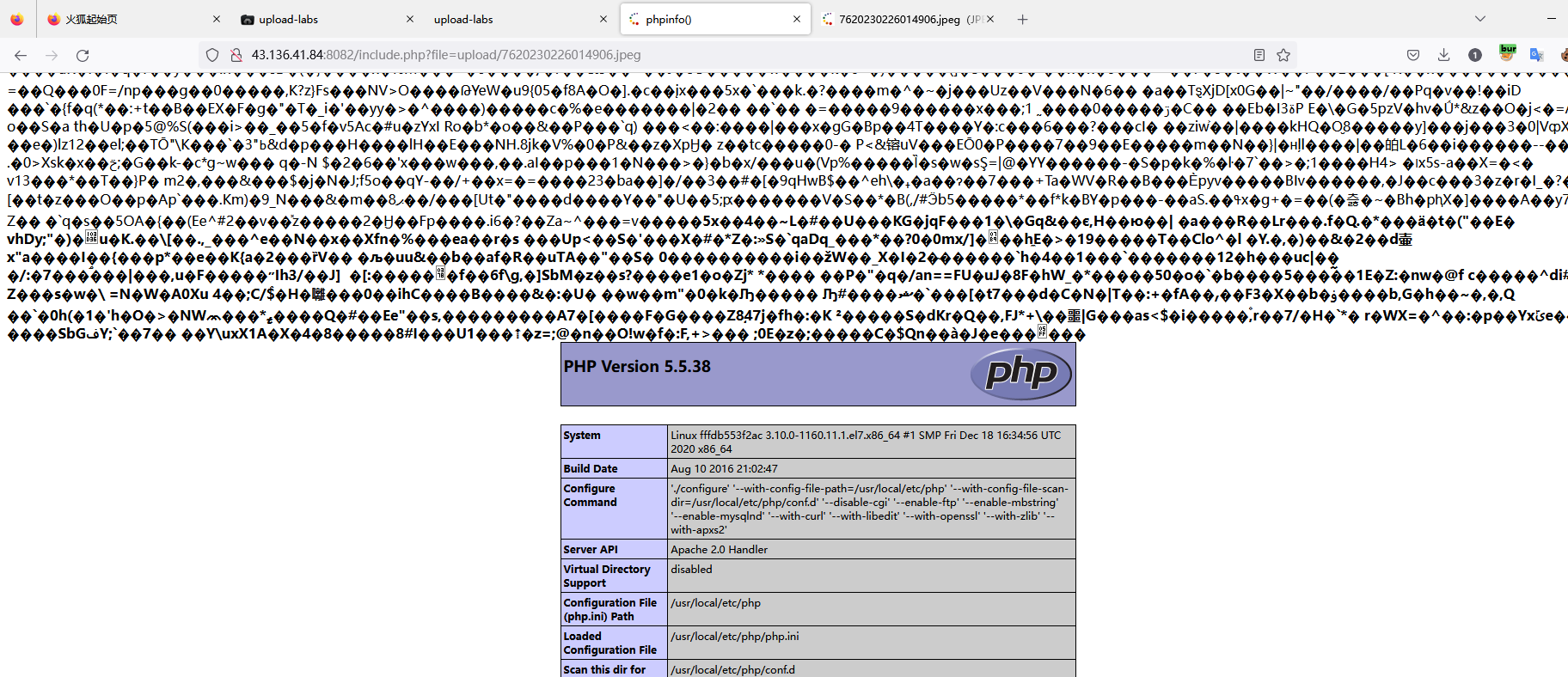This screenshot has height=677, width=1568.
Task: Minimize the Firefox window
Action: [x=1552, y=19]
